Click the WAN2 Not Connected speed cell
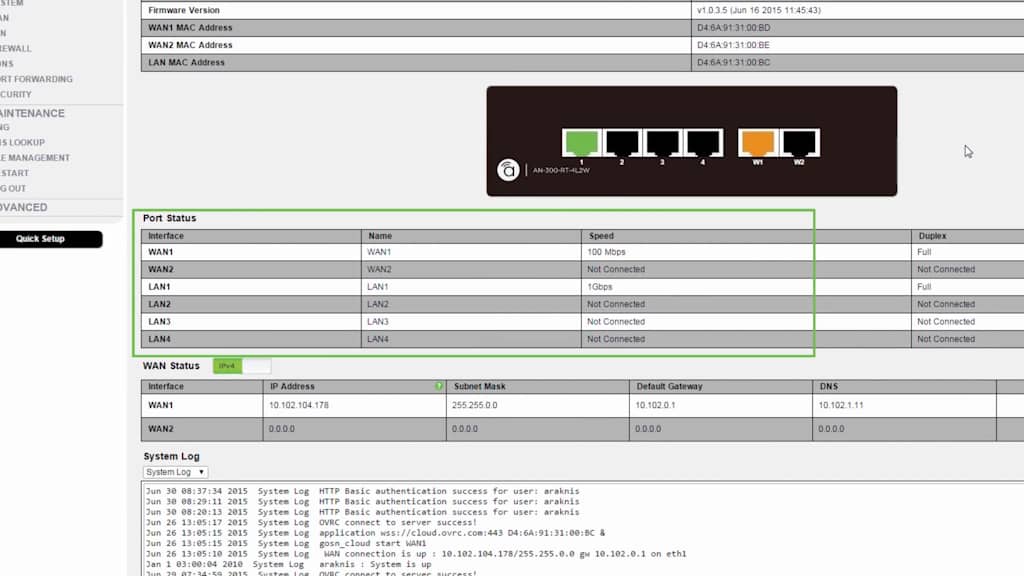Image resolution: width=1024 pixels, height=576 pixels. pyautogui.click(x=746, y=269)
